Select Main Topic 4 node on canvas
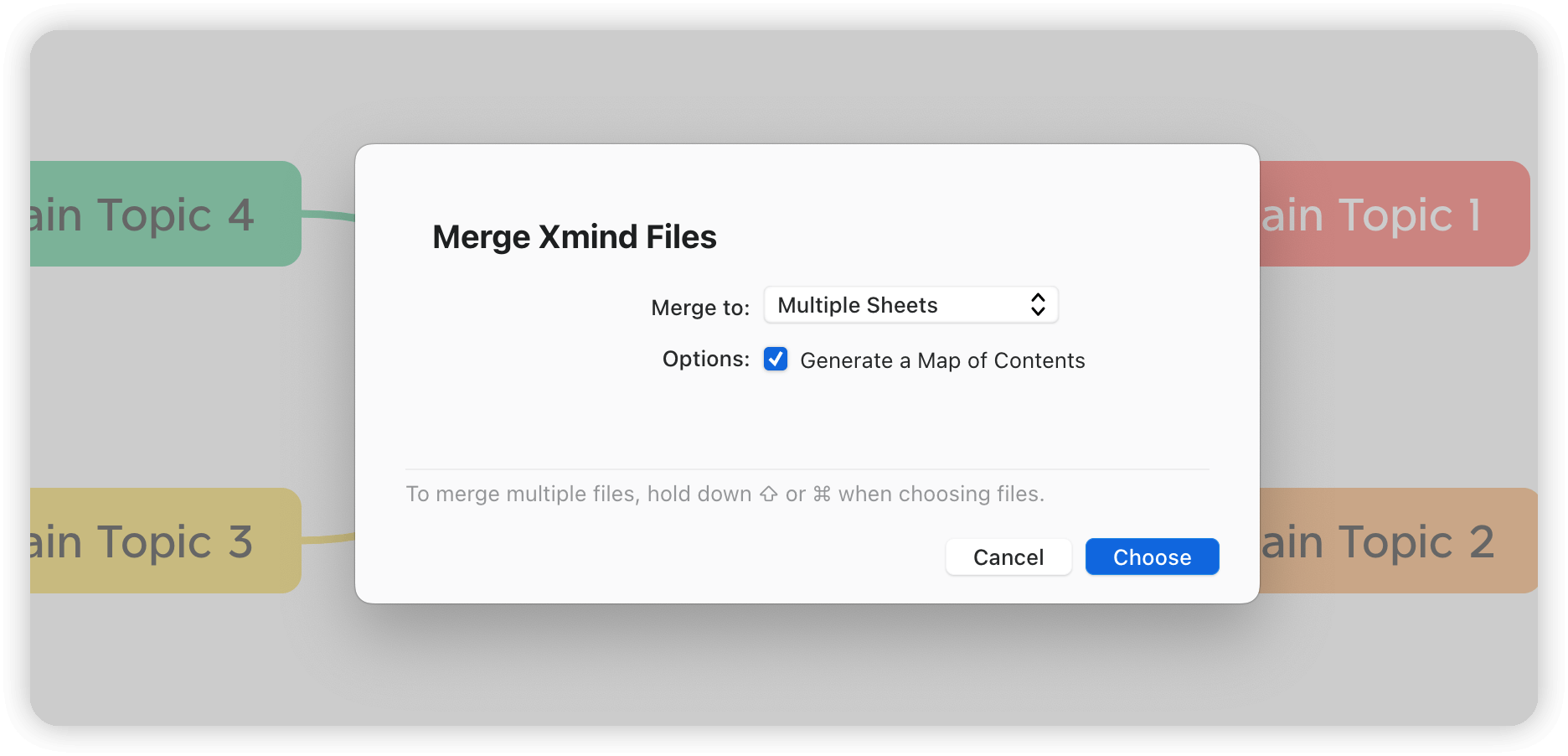 pos(165,214)
